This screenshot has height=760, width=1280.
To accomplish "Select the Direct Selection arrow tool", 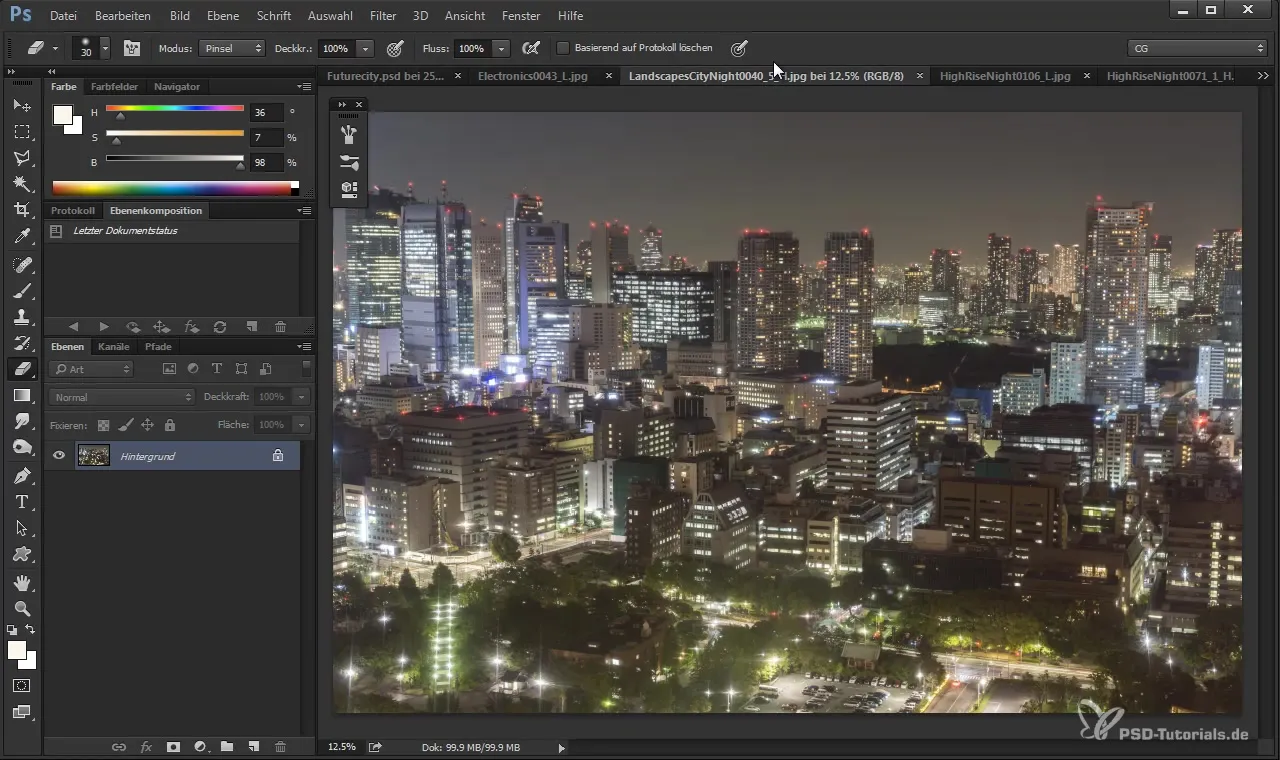I will 22,528.
